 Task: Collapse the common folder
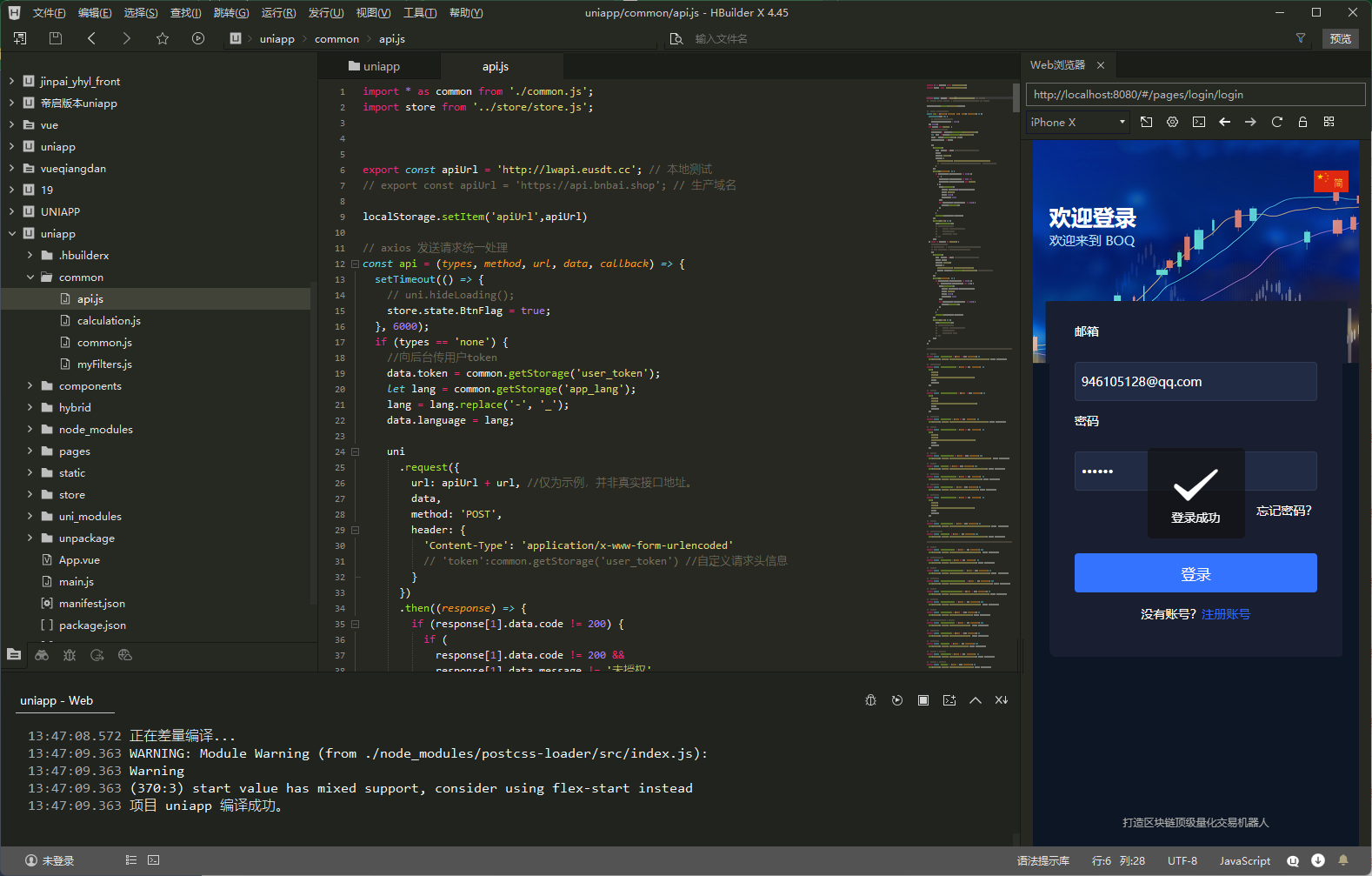pos(30,278)
